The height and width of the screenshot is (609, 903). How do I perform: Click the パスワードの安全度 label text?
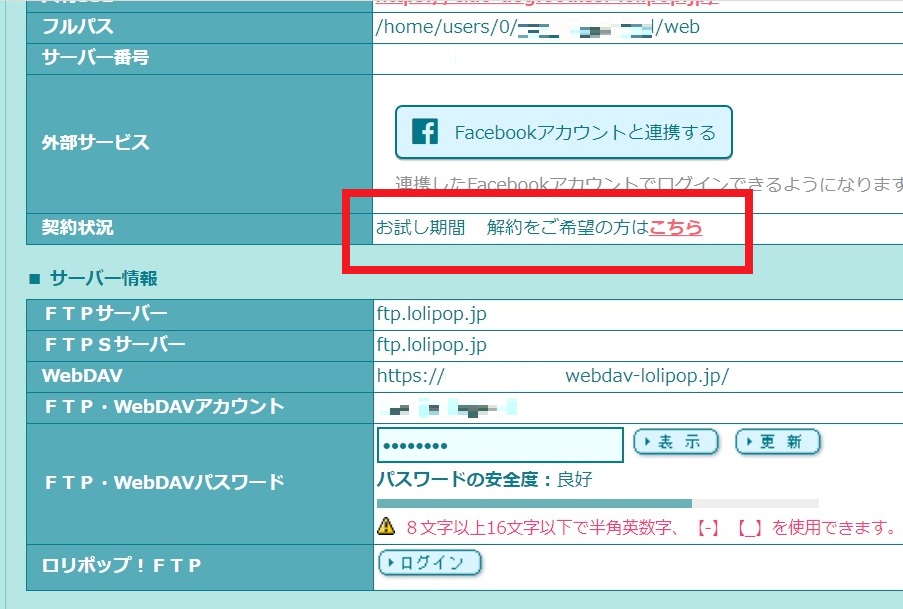pos(464,480)
